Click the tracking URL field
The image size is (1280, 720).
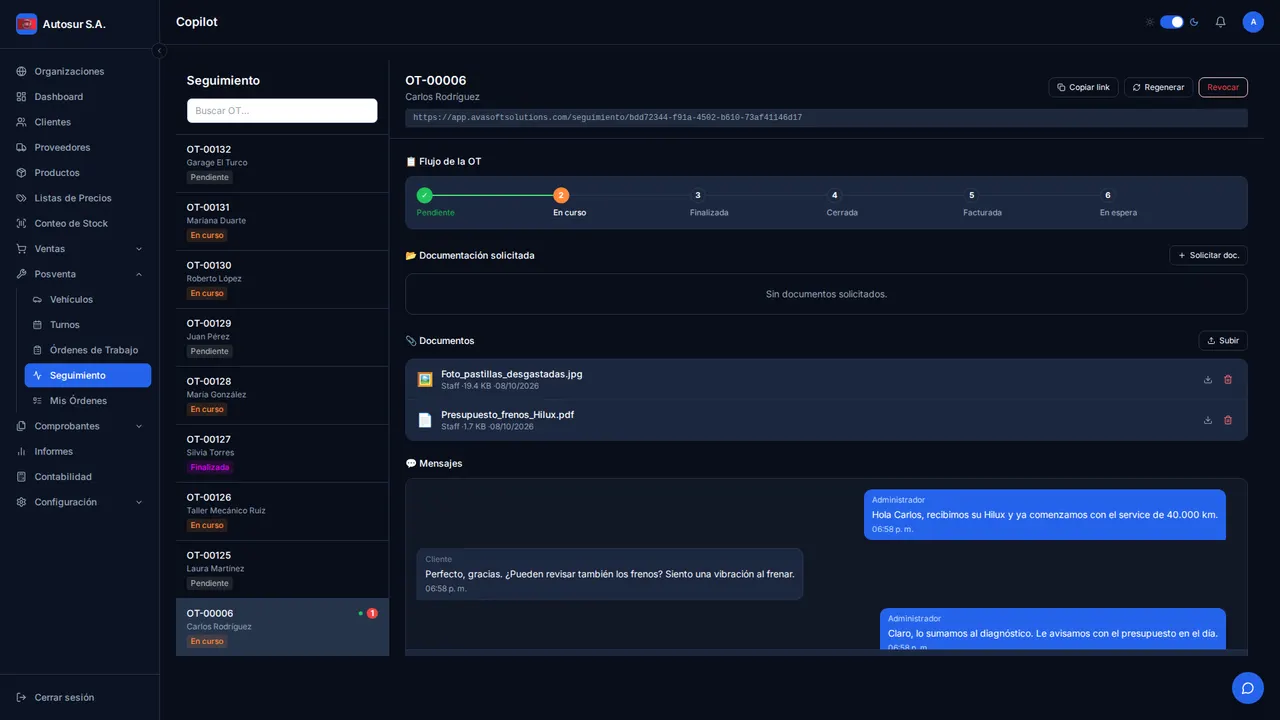[x=826, y=118]
